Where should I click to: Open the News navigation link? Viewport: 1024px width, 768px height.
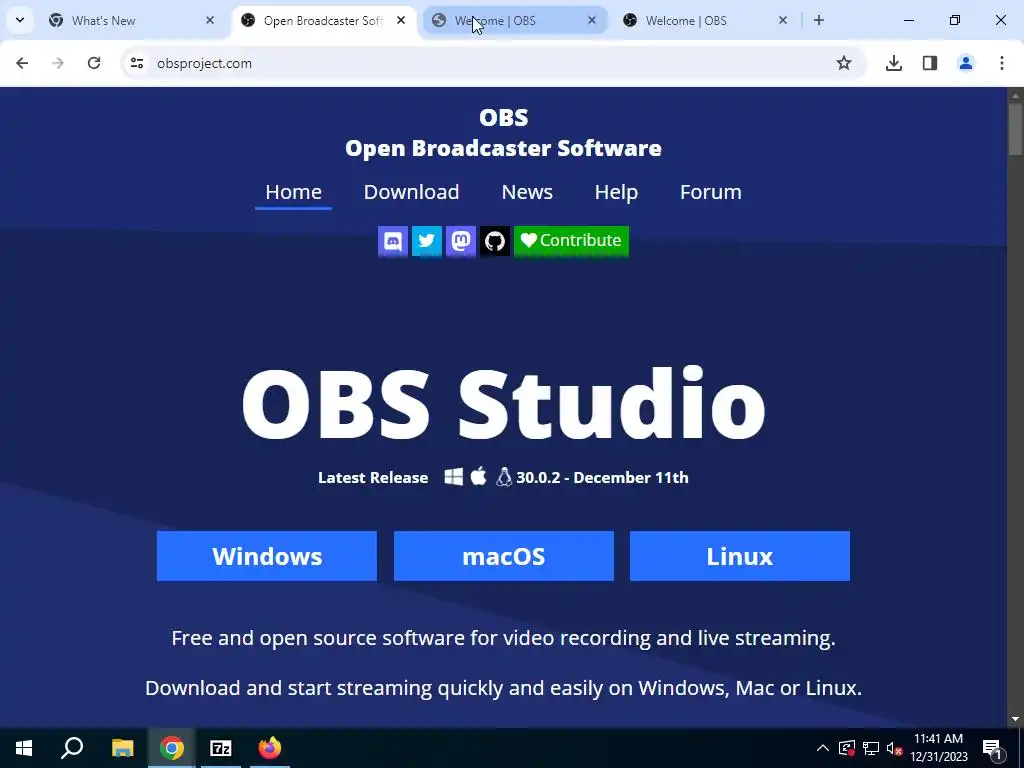[527, 192]
